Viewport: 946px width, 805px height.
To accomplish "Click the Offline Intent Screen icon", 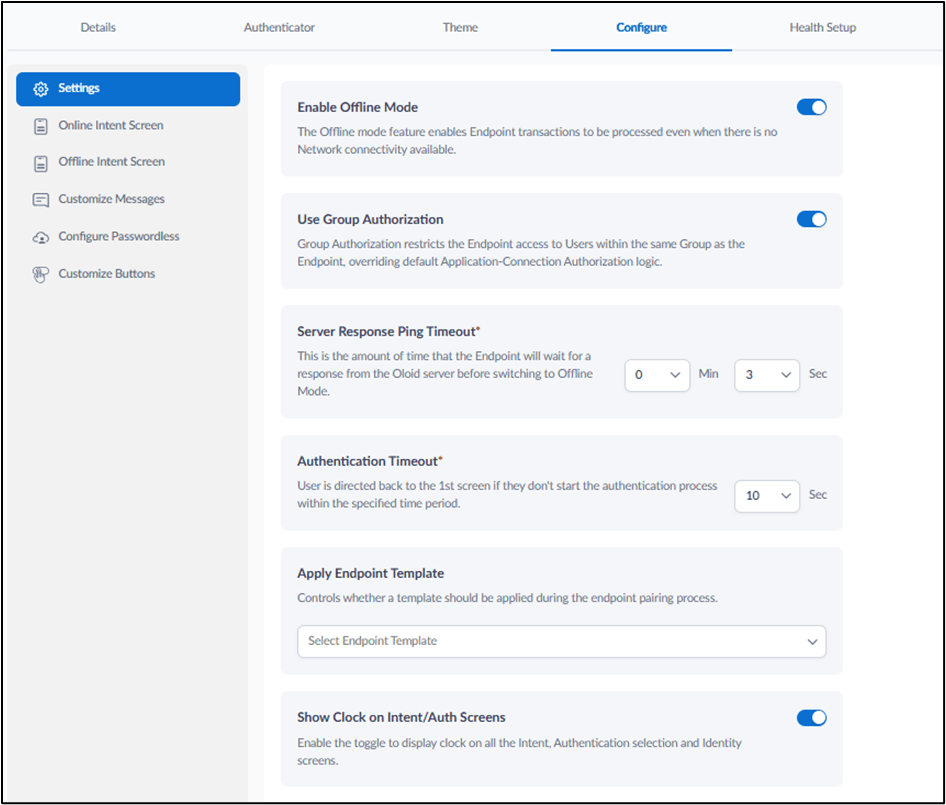I will pos(40,163).
